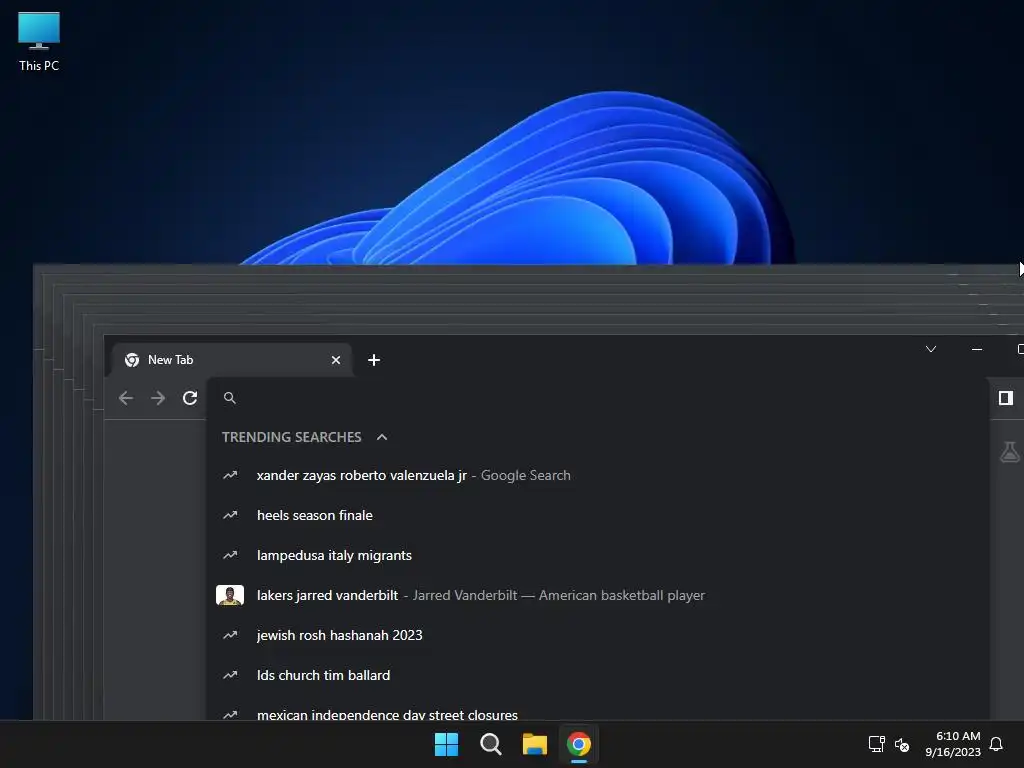Open the notification bell icon

coord(996,744)
